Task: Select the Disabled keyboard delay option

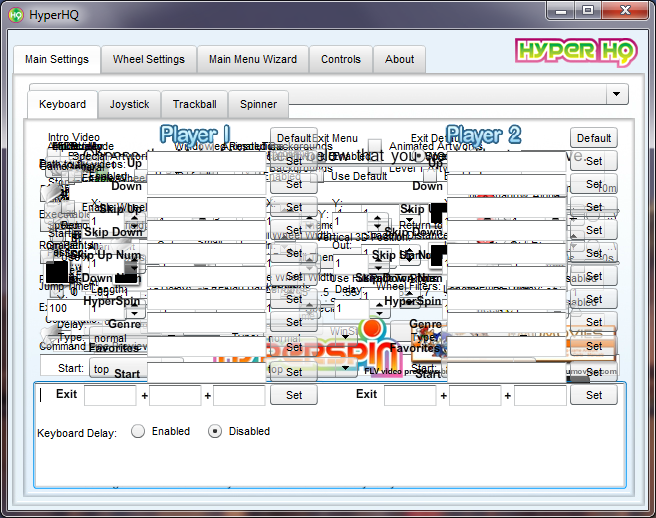Action: tap(215, 431)
